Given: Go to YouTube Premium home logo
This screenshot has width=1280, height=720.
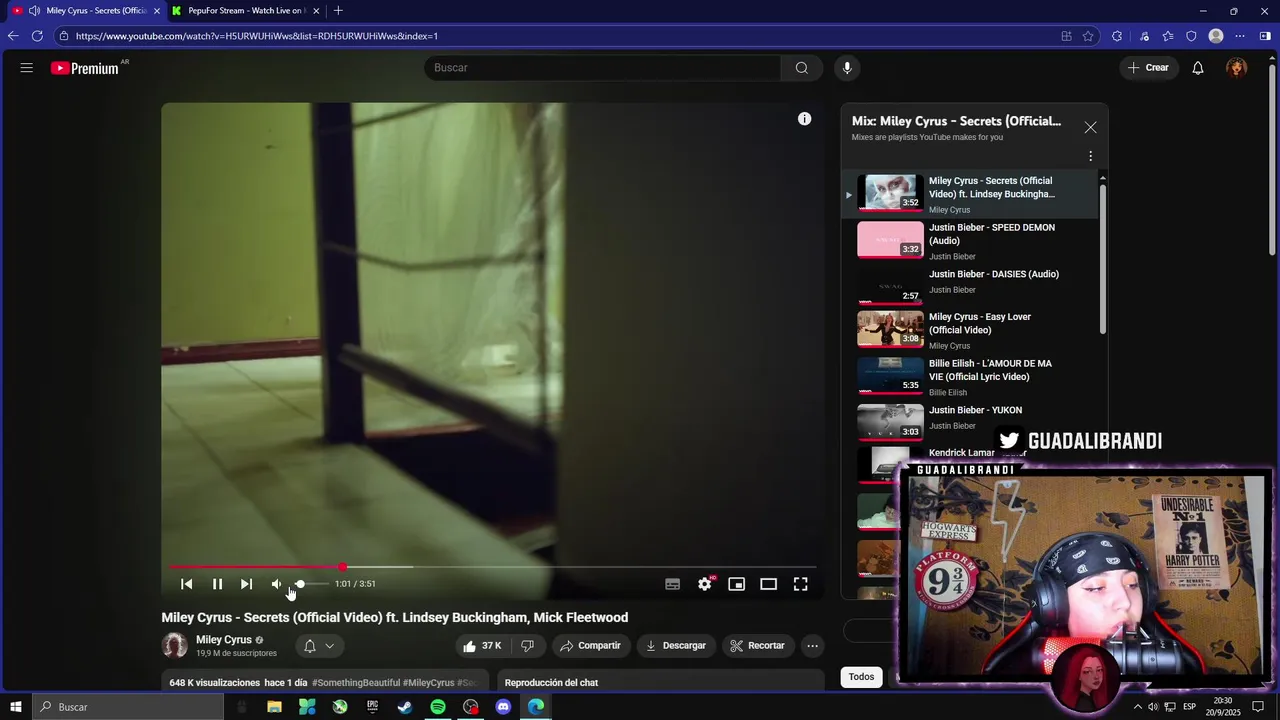Looking at the screenshot, I should (86, 68).
